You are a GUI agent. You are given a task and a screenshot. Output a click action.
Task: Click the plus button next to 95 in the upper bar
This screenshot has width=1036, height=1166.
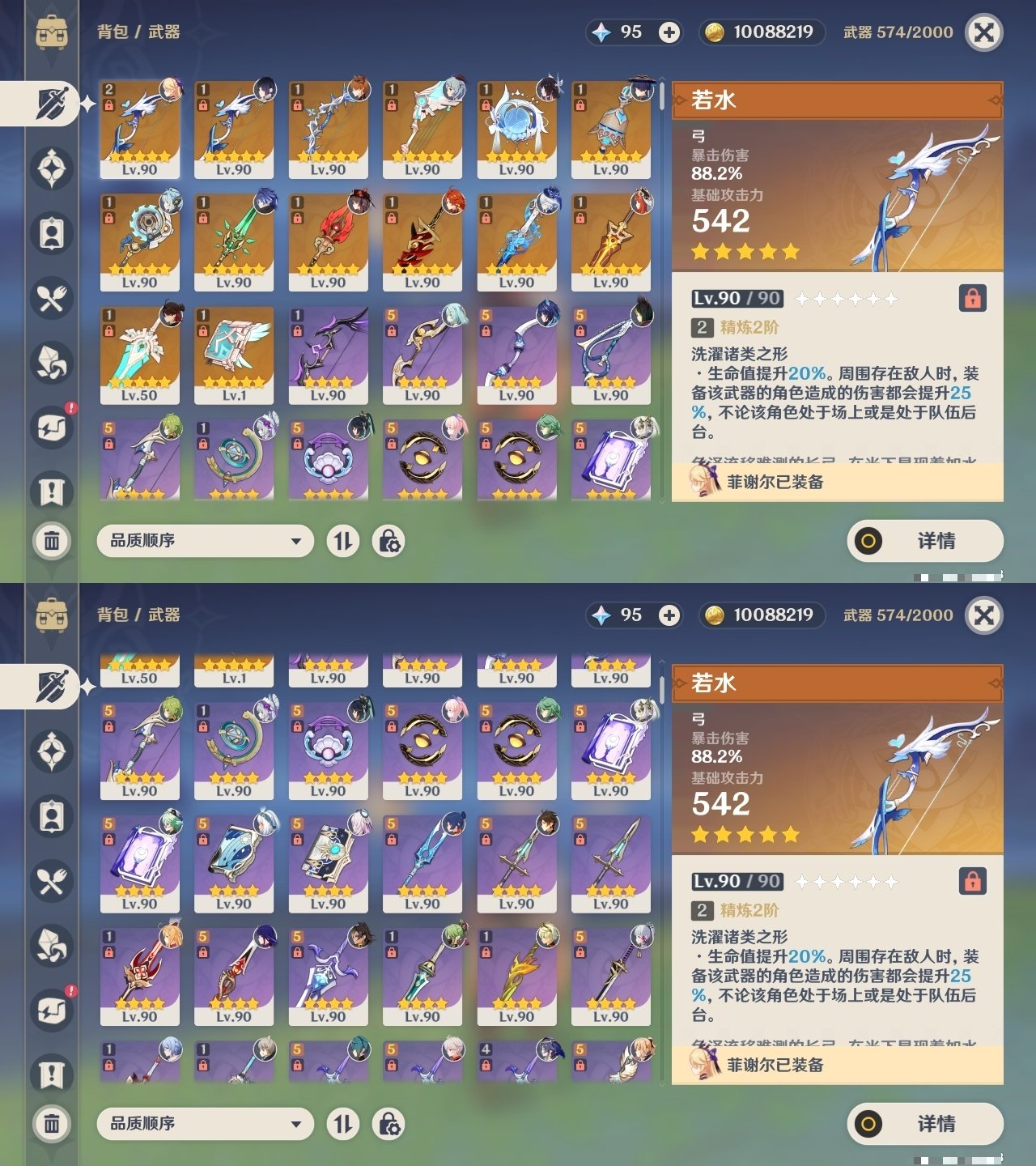[x=669, y=32]
